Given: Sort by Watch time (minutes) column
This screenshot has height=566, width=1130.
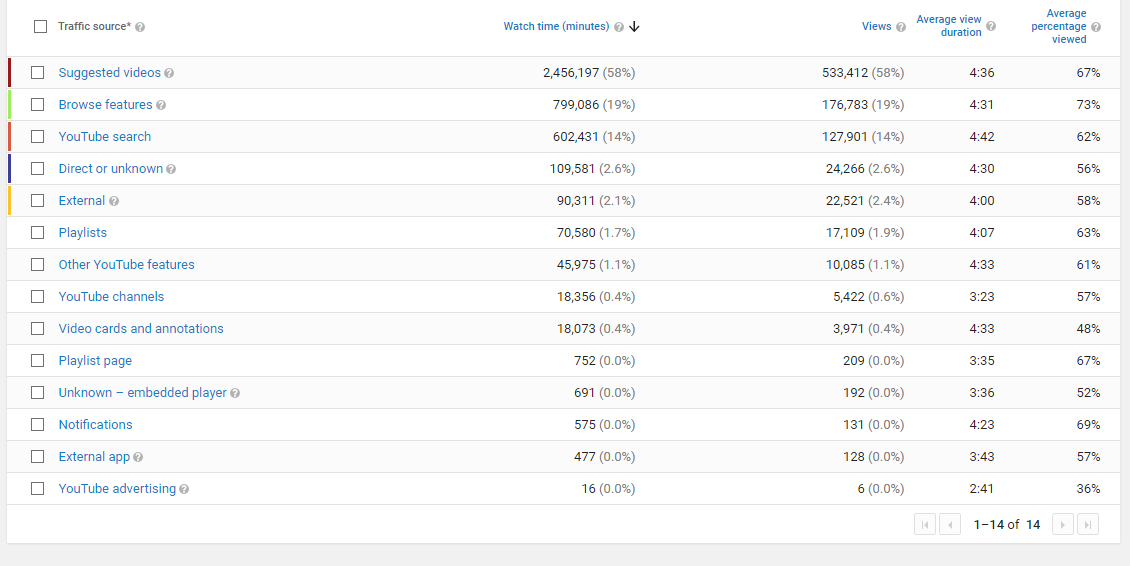Looking at the screenshot, I should point(556,26).
